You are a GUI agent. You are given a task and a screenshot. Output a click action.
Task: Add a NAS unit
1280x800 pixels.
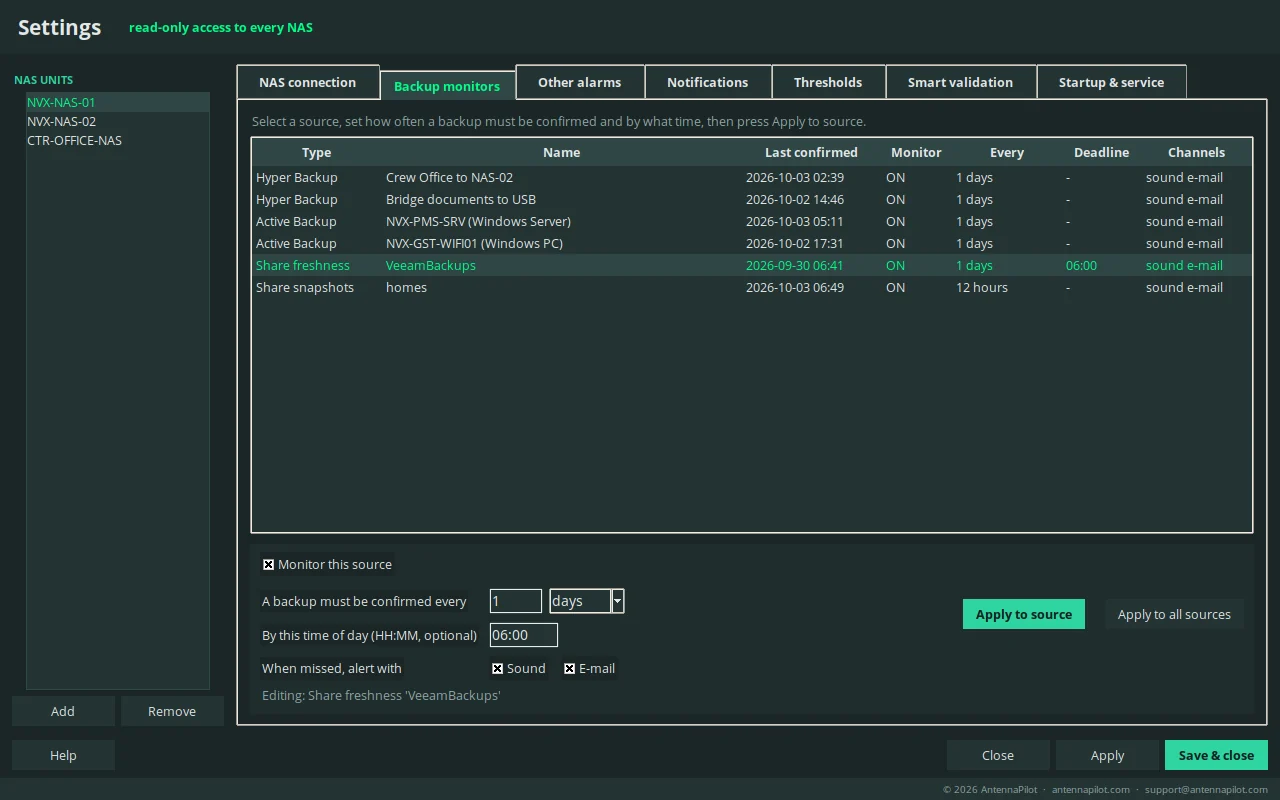pos(63,711)
